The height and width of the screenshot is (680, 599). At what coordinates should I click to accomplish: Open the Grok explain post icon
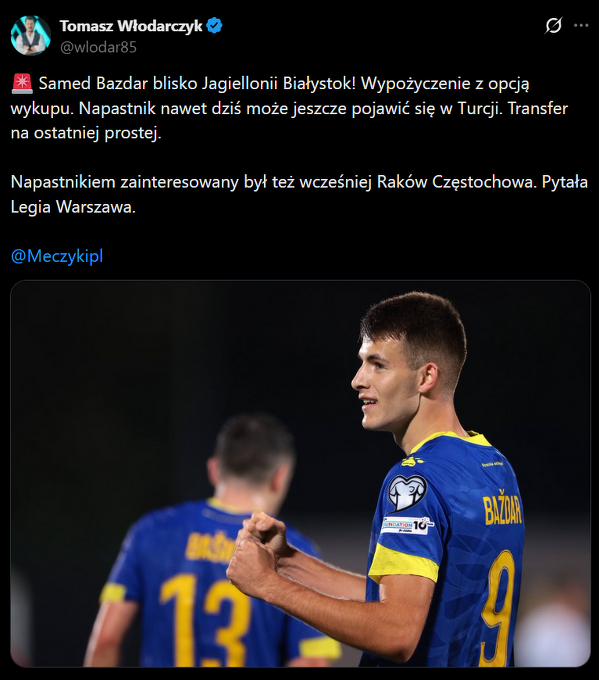pyautogui.click(x=553, y=25)
